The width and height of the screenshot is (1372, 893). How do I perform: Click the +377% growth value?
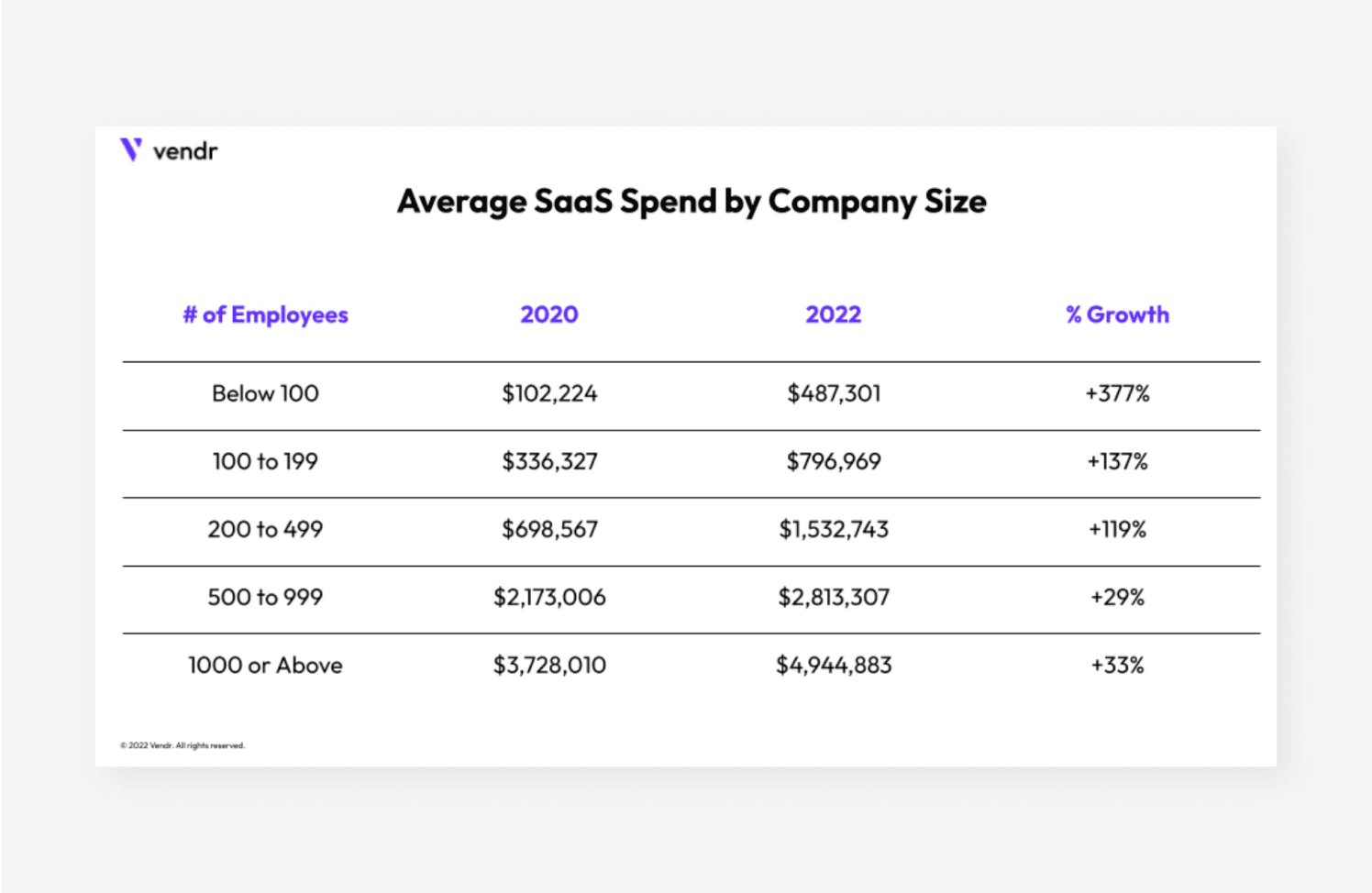[1117, 393]
